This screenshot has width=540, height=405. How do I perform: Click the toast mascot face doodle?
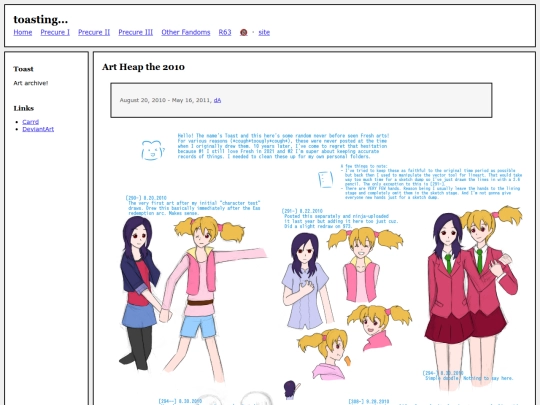(x=152, y=150)
